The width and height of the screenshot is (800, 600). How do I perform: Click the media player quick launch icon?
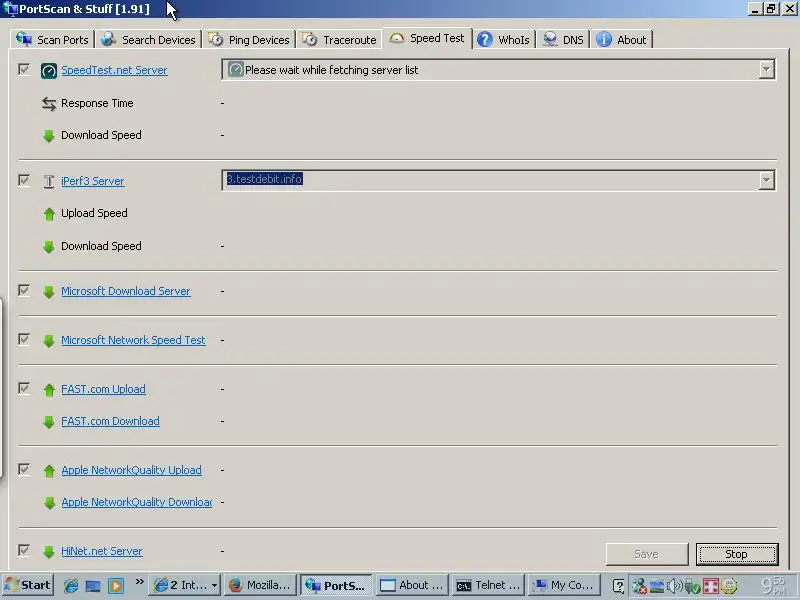116,585
